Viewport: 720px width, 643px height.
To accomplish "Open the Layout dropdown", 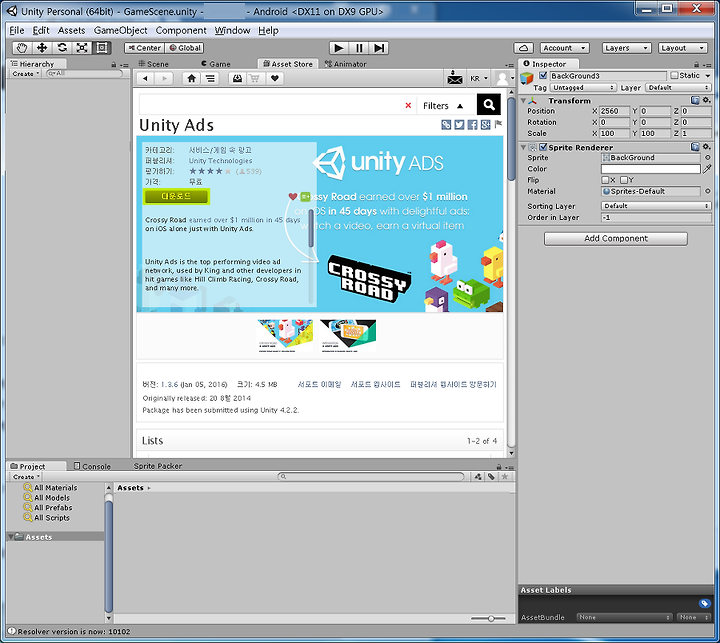I will tap(683, 48).
